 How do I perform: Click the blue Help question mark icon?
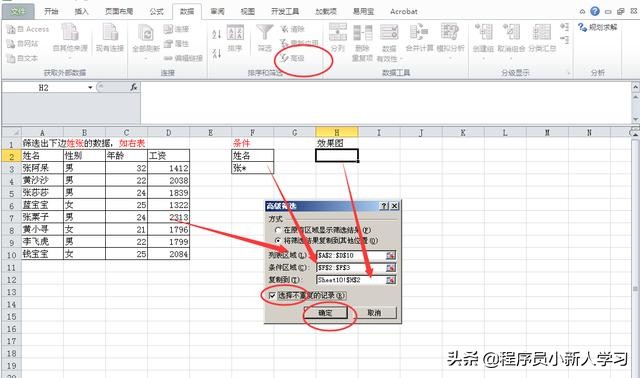(595, 11)
